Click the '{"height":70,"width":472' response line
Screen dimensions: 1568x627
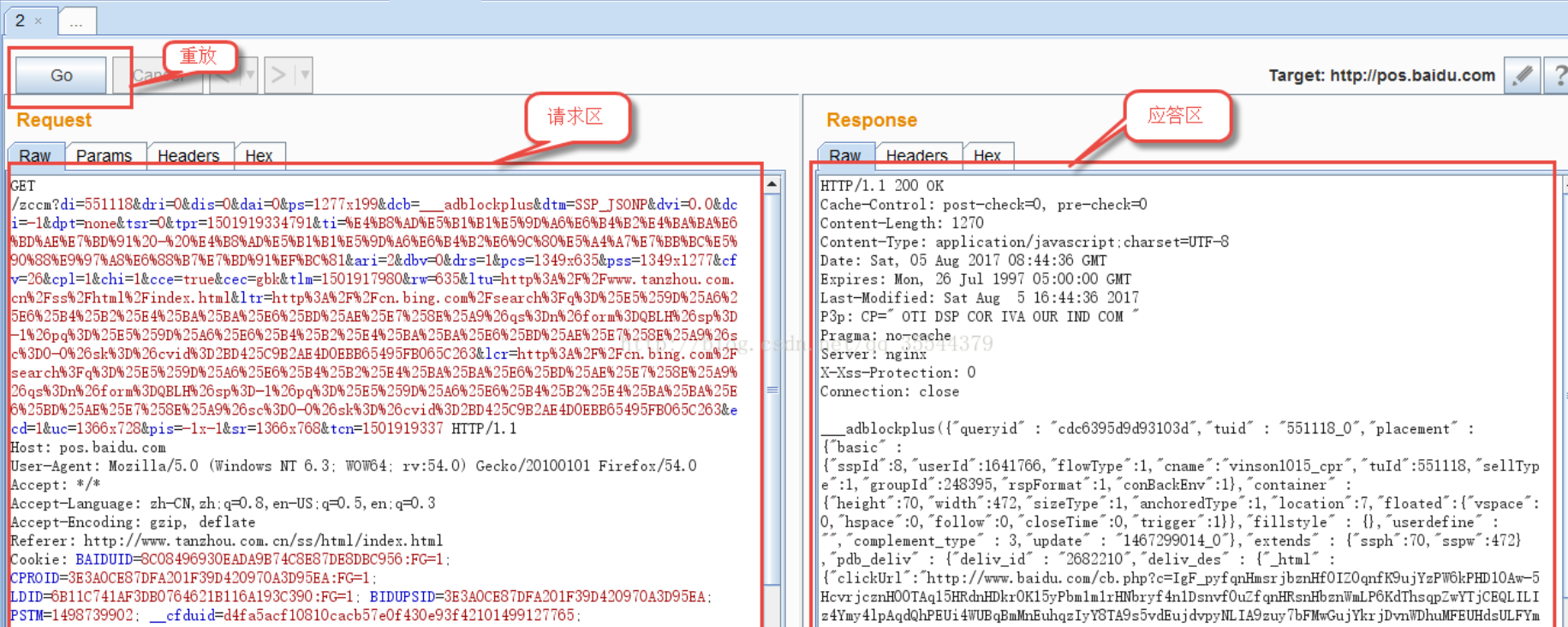(1180, 504)
